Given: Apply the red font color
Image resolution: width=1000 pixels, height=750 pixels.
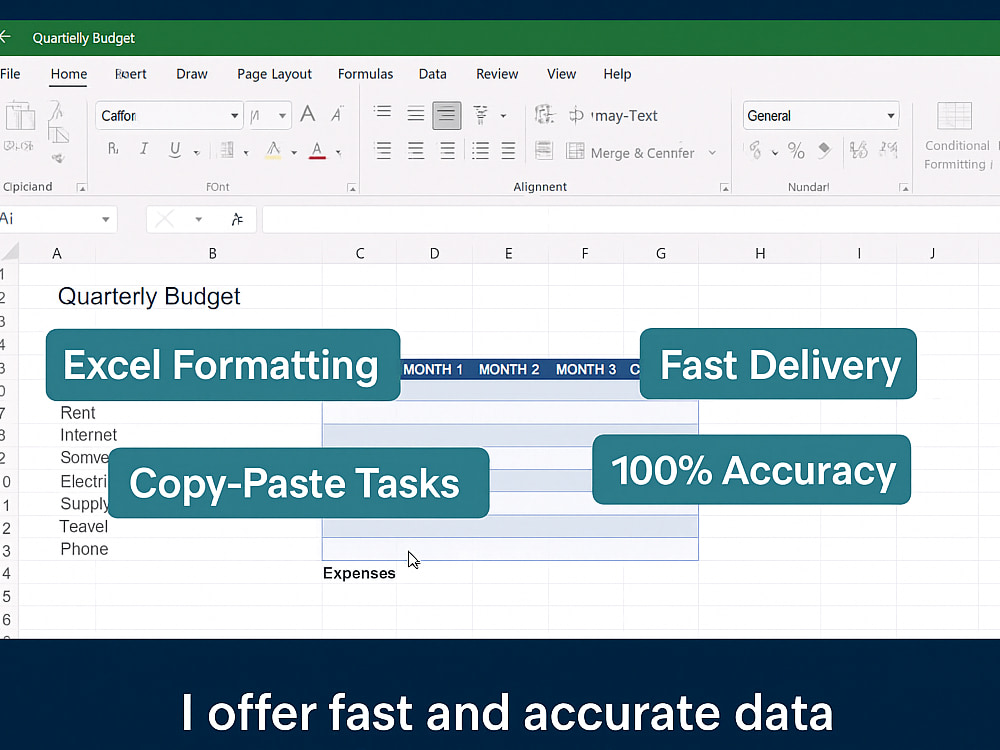Looking at the screenshot, I should coord(317,150).
